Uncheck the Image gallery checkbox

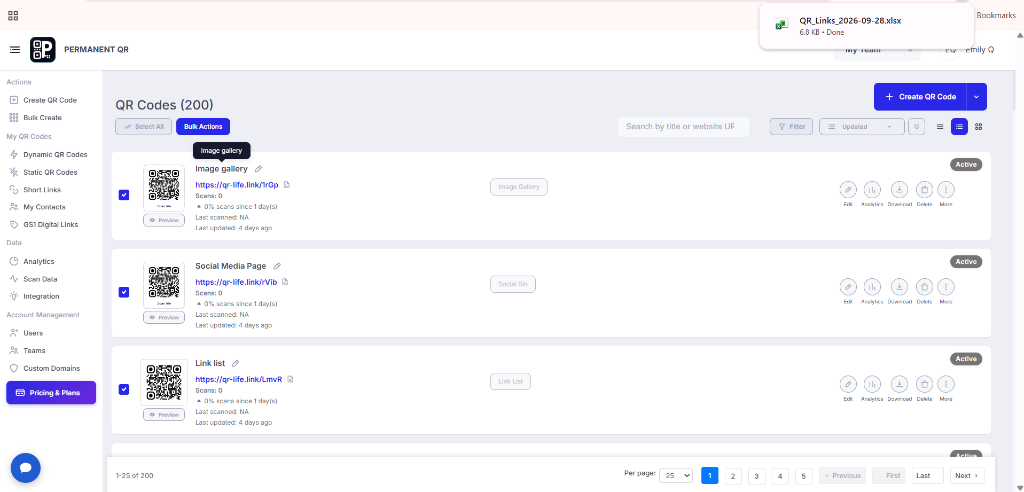pos(124,195)
